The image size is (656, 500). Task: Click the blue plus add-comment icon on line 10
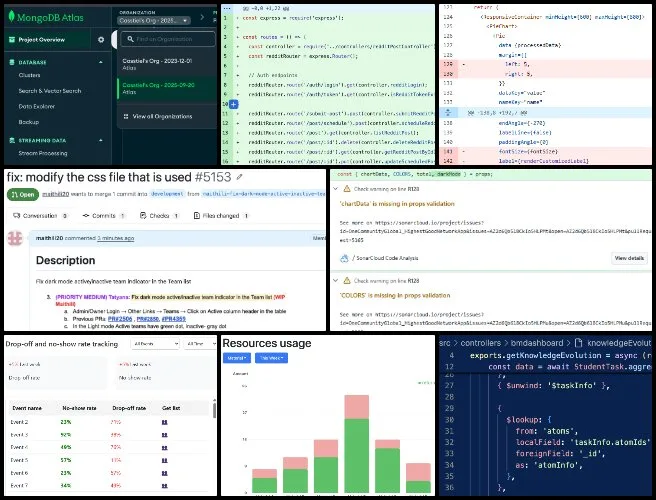(x=233, y=103)
